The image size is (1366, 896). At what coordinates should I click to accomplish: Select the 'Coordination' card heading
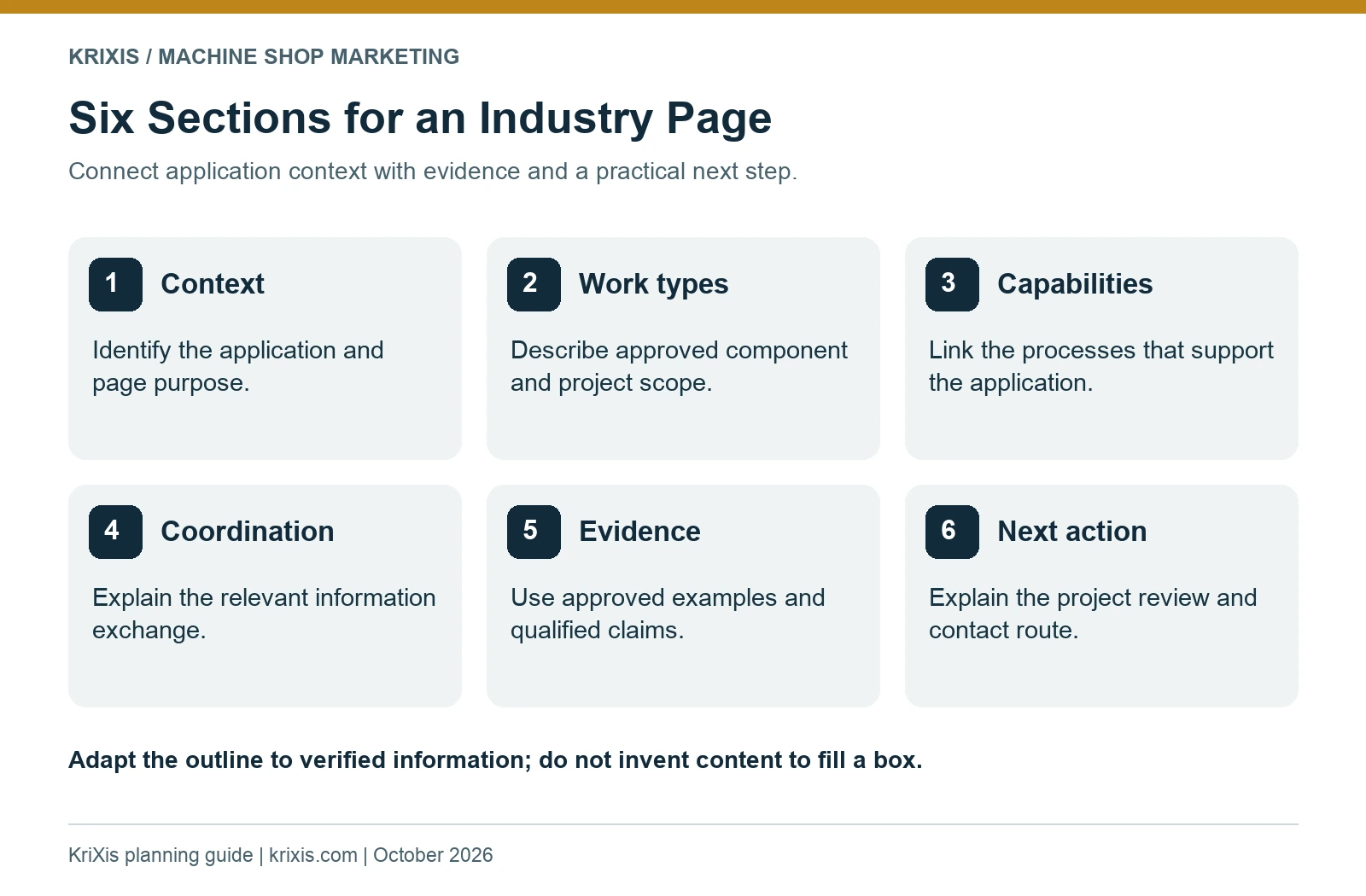[x=248, y=532]
